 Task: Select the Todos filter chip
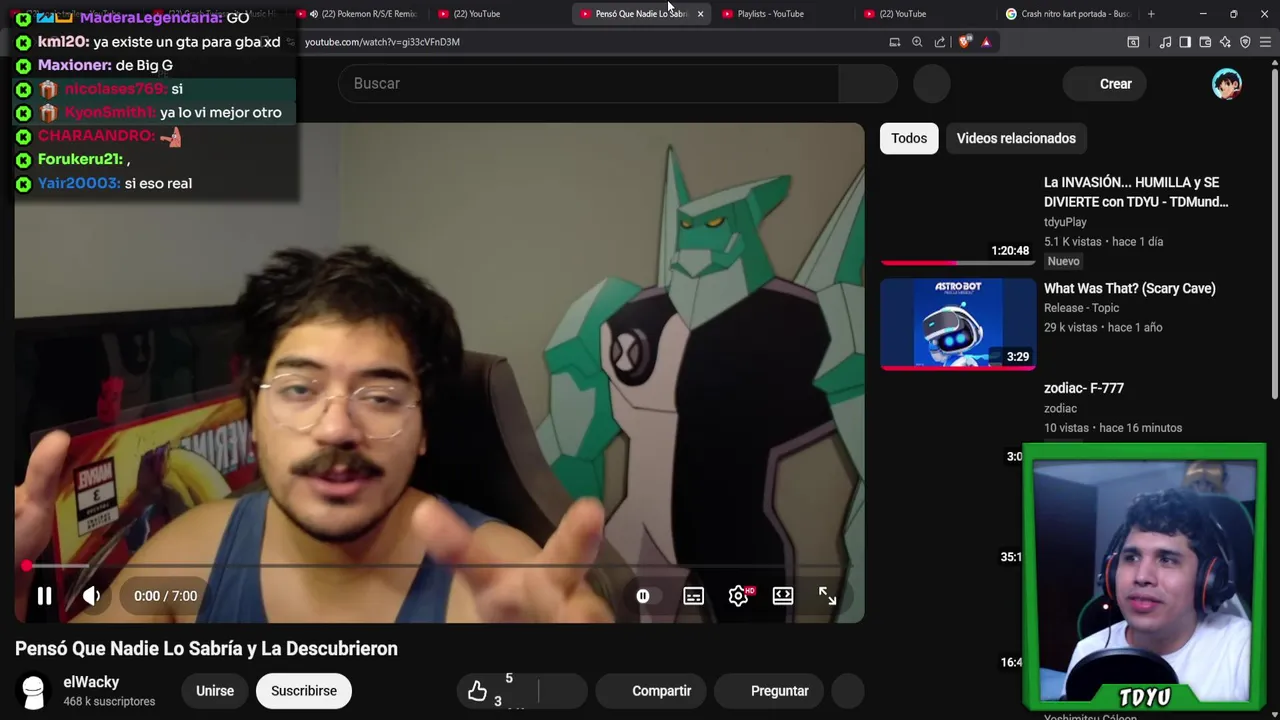tap(909, 138)
